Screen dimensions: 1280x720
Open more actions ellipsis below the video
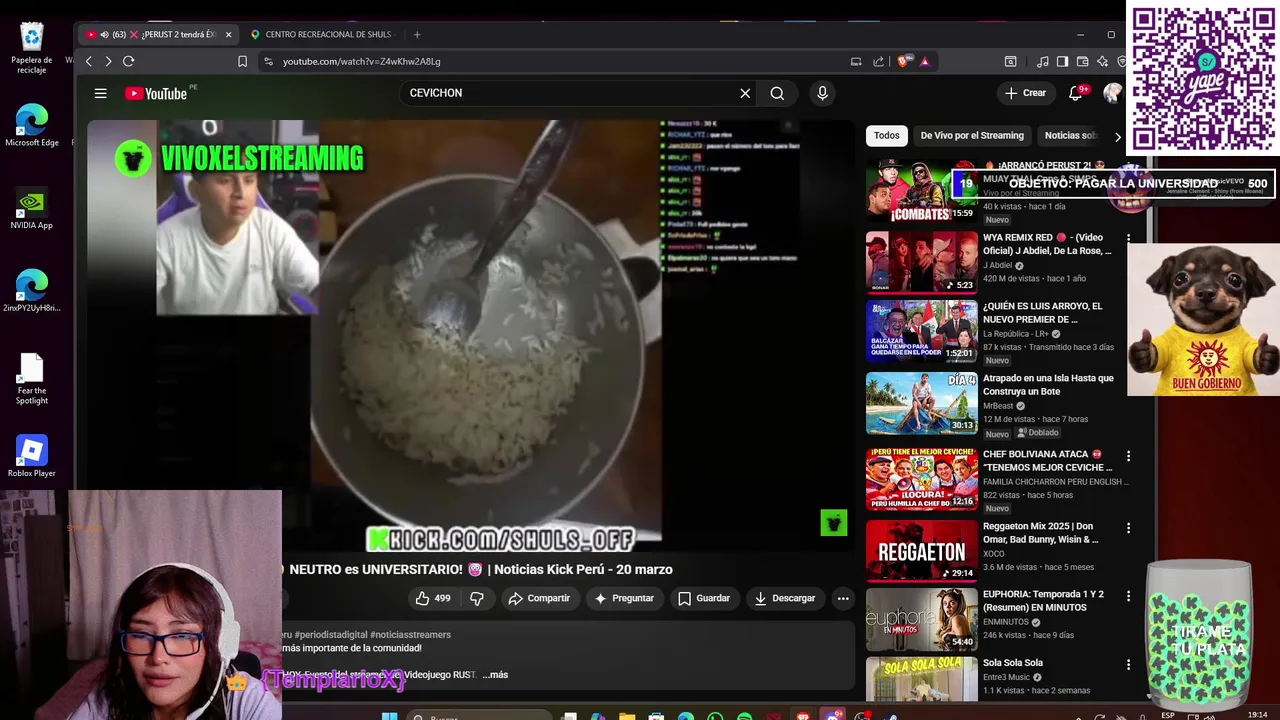pos(843,598)
